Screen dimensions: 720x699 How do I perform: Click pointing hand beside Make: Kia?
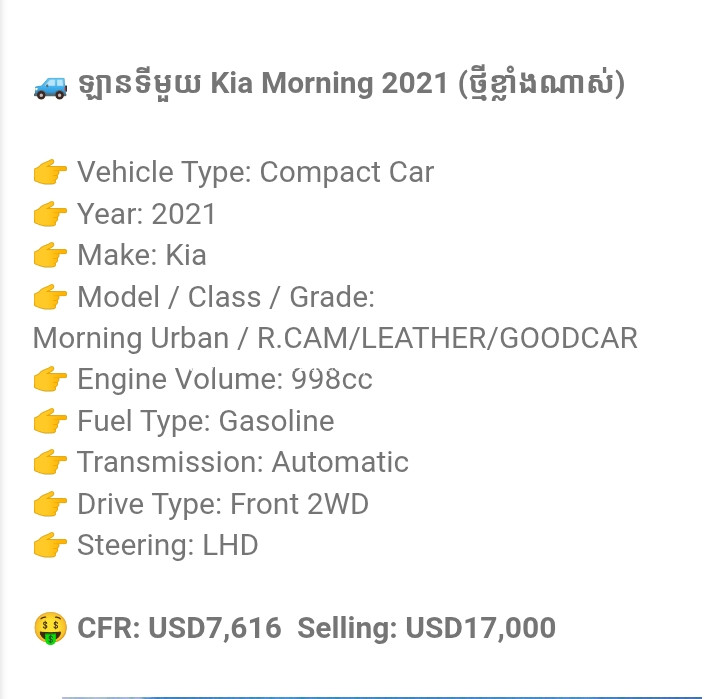(51, 255)
